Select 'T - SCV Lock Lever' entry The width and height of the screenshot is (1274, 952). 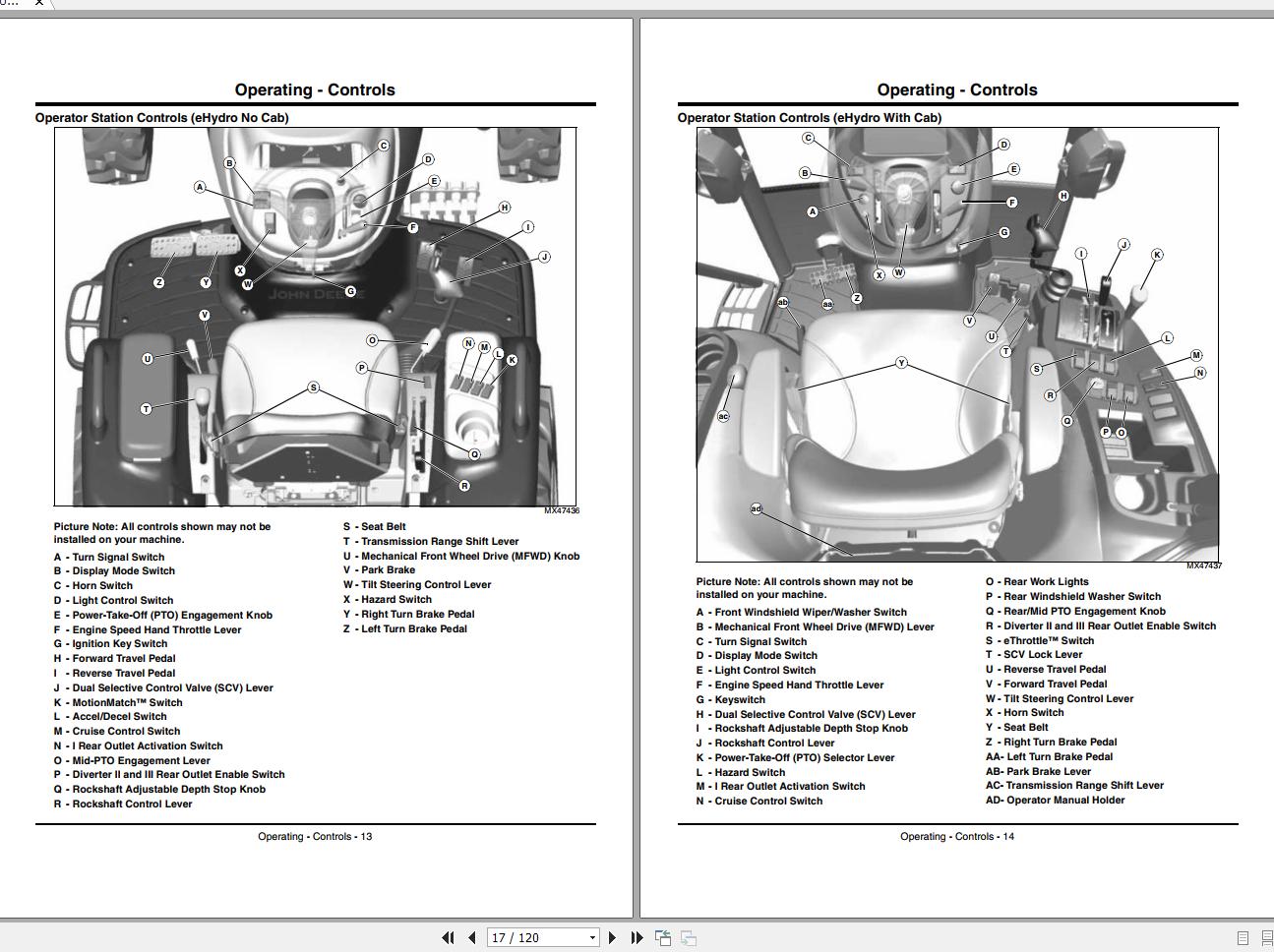click(x=1034, y=655)
